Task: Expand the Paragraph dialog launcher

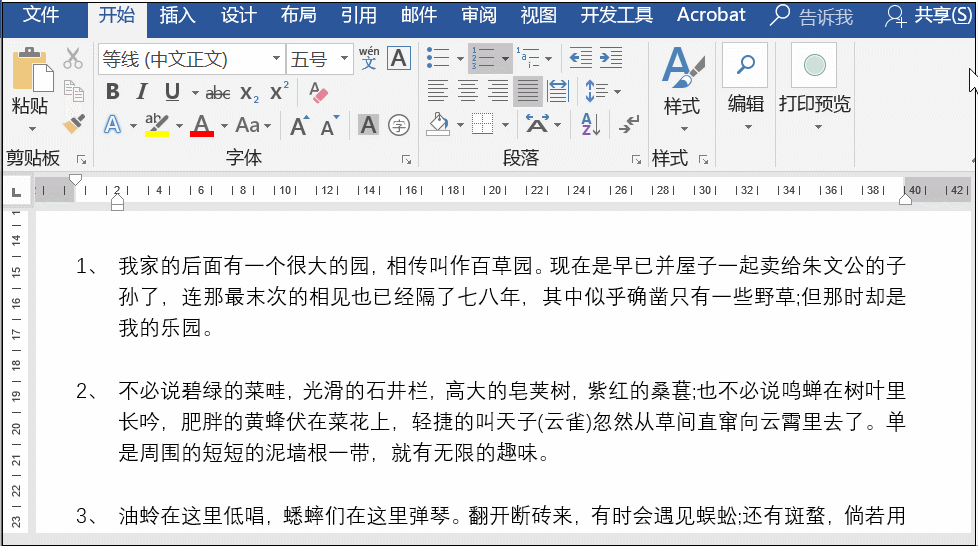Action: click(636, 160)
